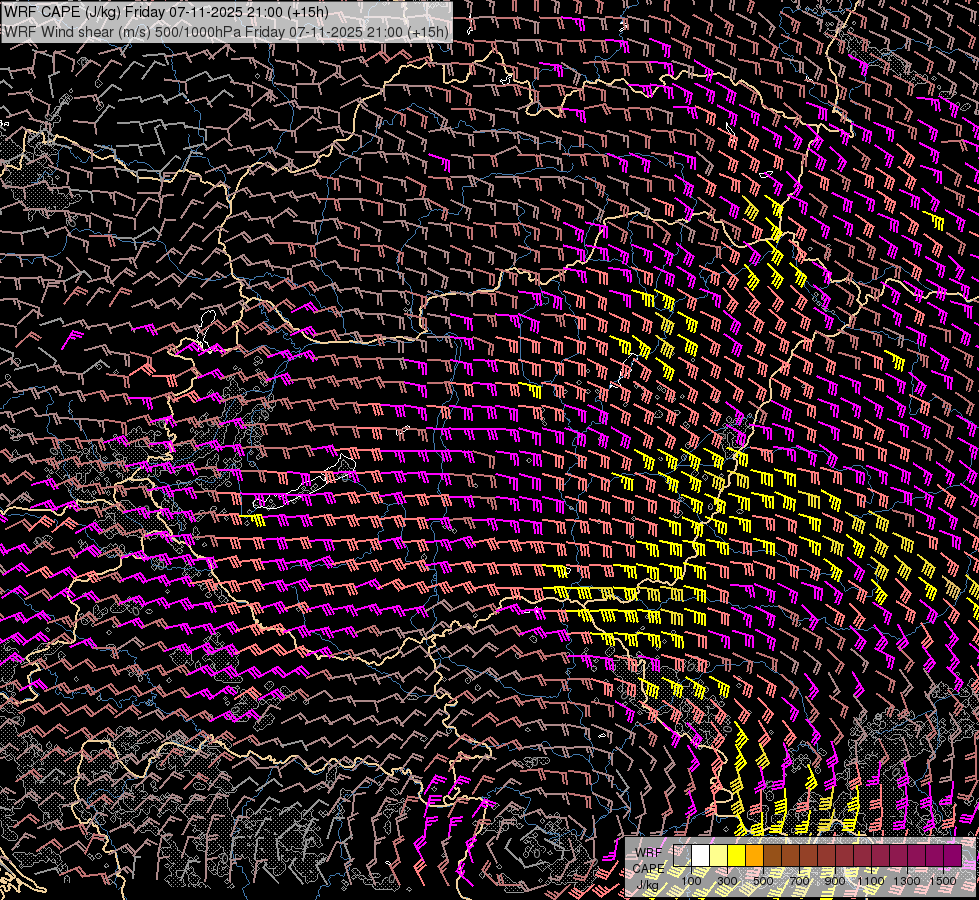
Task: Pick the first brown swatch after orange
Action: (772, 856)
